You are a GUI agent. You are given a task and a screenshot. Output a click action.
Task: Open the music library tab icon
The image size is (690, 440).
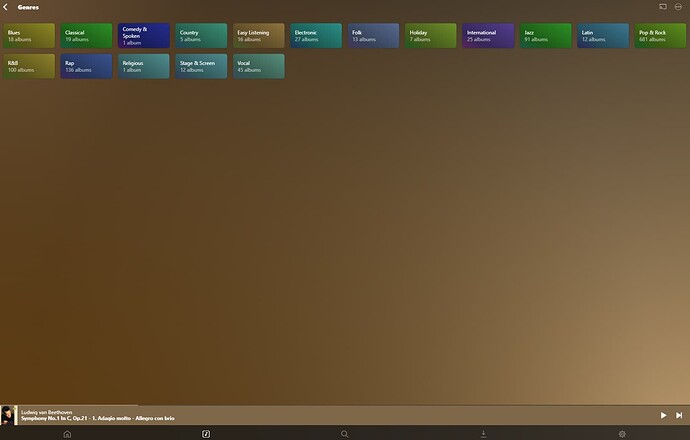206,434
